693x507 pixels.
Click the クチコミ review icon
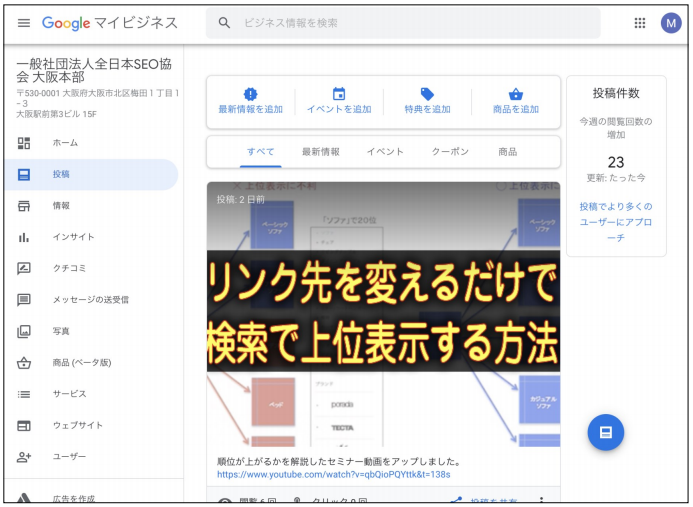pyautogui.click(x=24, y=268)
